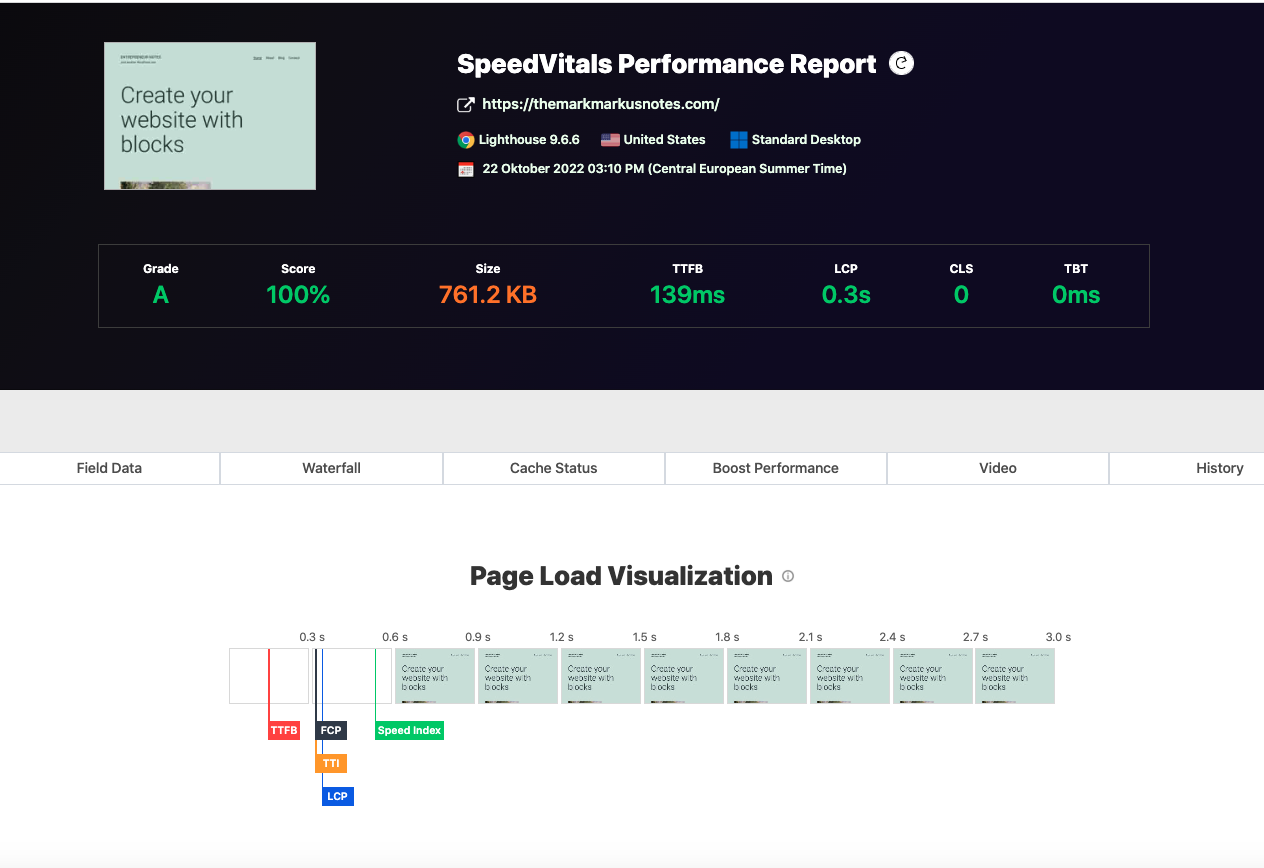Click the website preview thumbnail in header
Viewport: 1264px width, 868px height.
(x=210, y=116)
